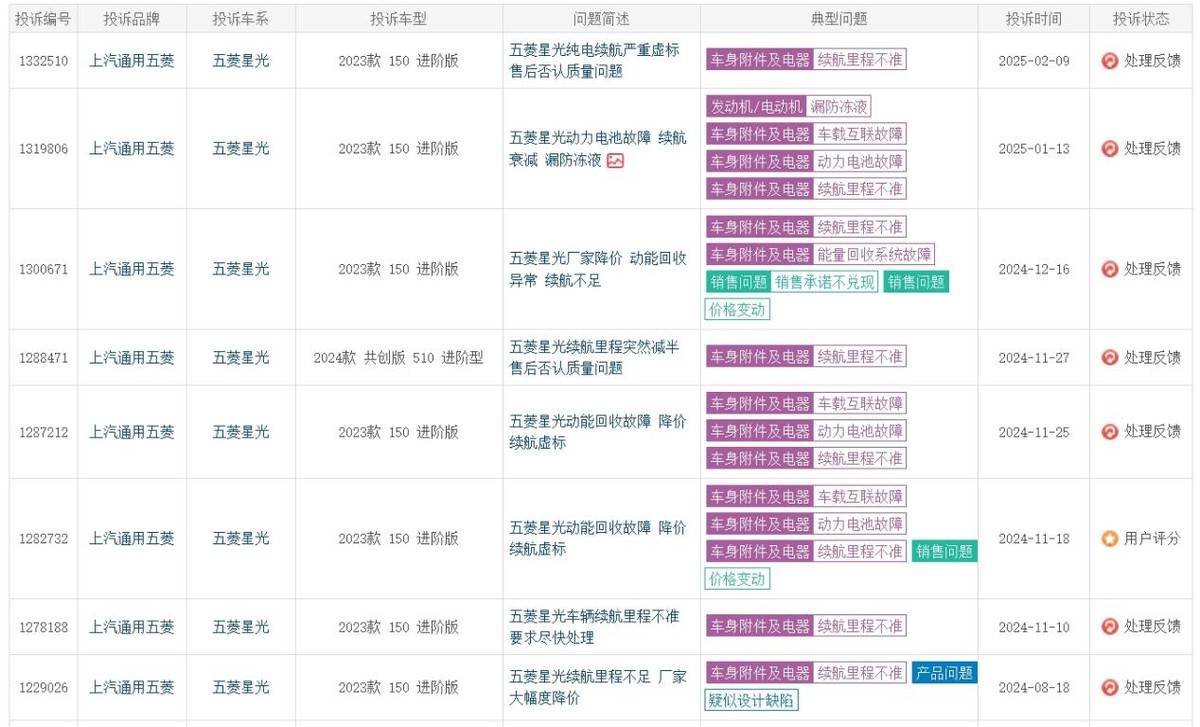Open complaint 五菱星光续航里程突然减半 summary
1200x727 pixels.
click(594, 357)
